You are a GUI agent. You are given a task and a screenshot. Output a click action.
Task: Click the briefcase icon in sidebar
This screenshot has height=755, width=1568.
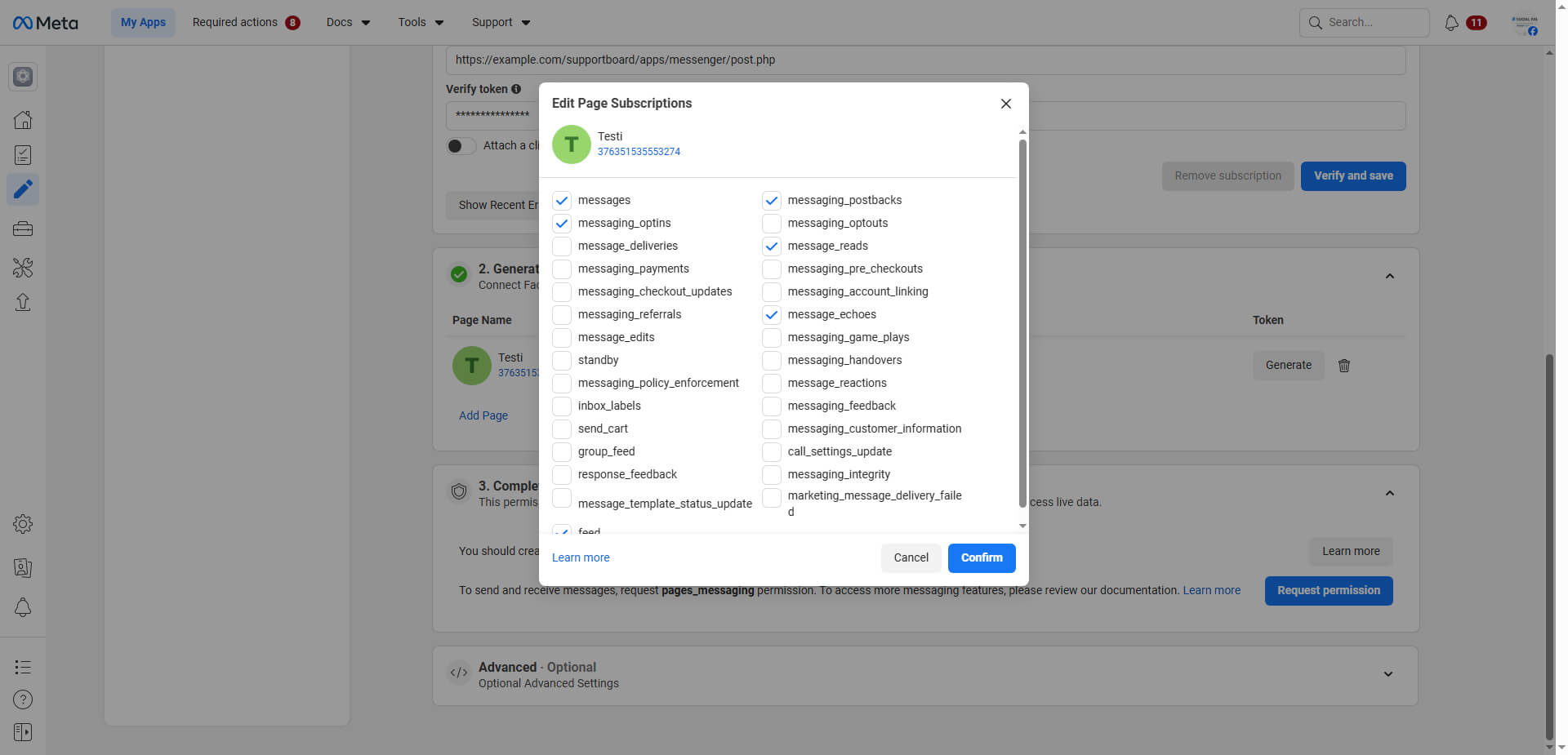pos(23,229)
